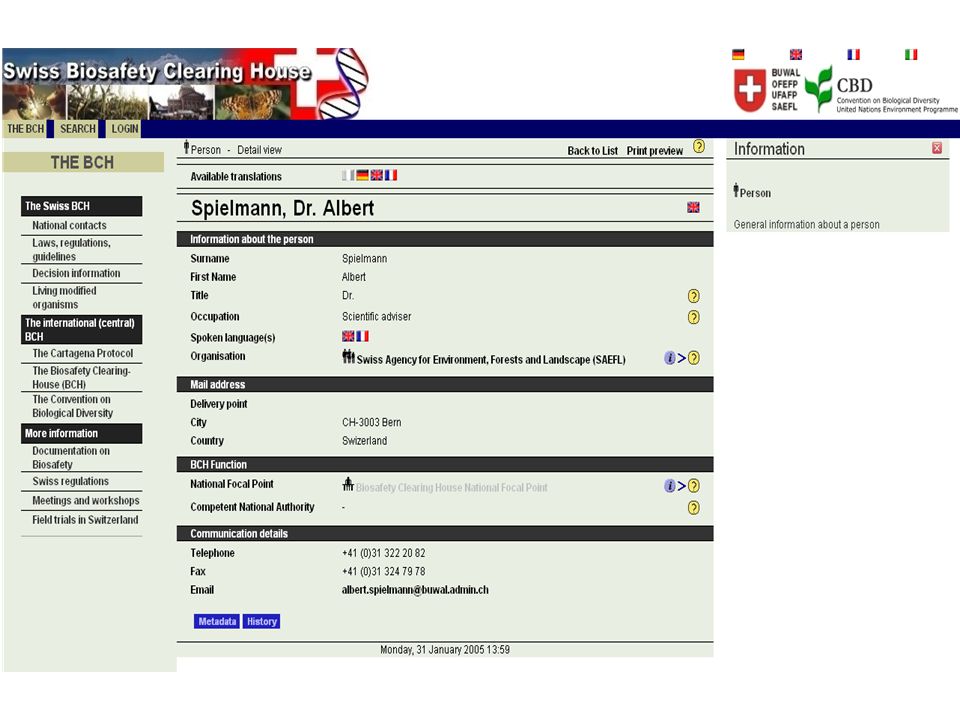Open help for Competent National Authority
960x720 pixels.
tap(694, 508)
